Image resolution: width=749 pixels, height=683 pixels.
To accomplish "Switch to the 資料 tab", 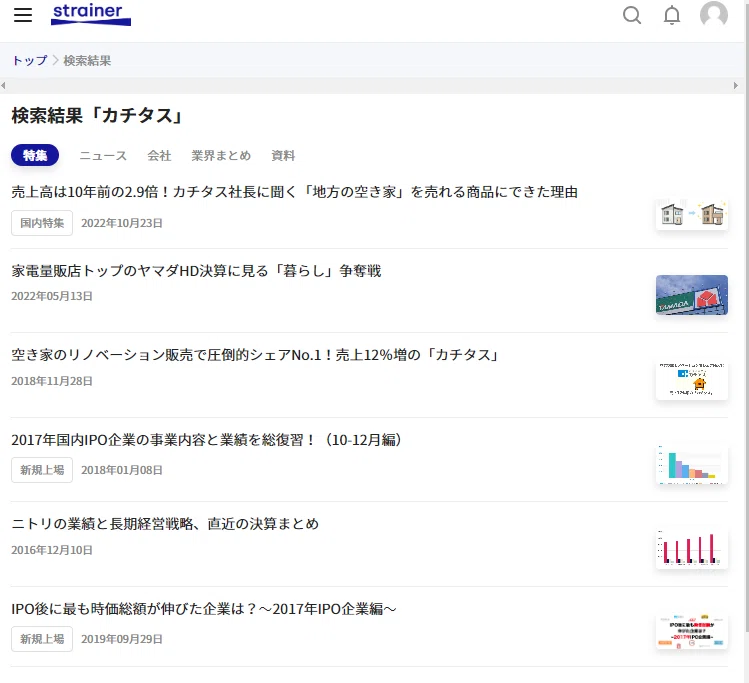I will tap(283, 156).
